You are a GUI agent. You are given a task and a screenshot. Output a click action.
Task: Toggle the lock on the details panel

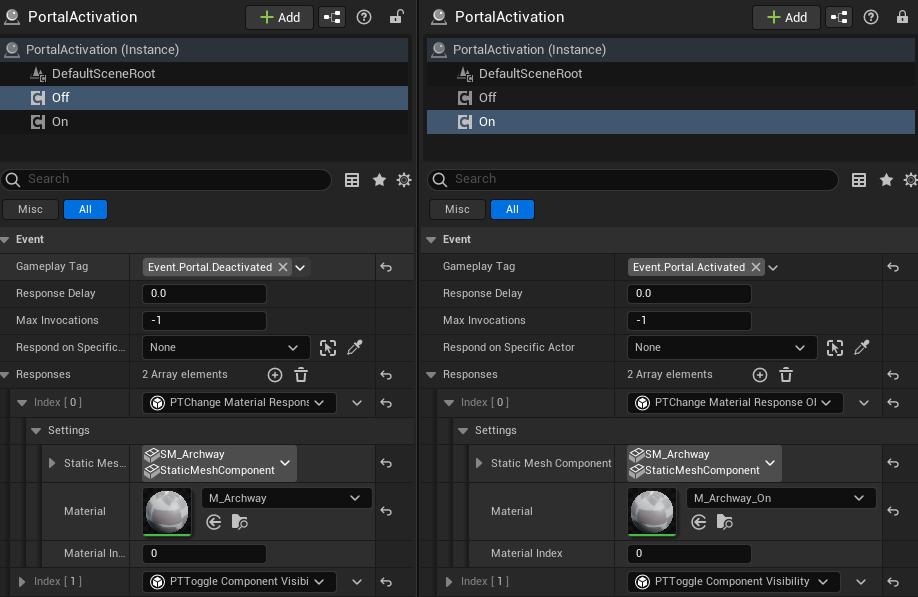tap(396, 17)
